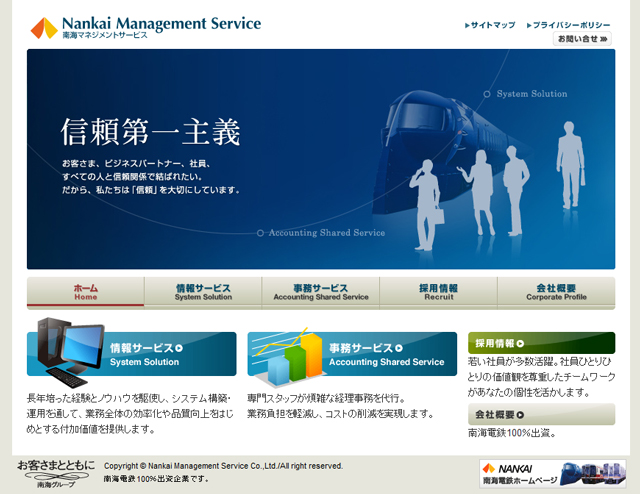Open the サイトマップ link
Image resolution: width=640 pixels, height=494 pixels.
tap(490, 25)
